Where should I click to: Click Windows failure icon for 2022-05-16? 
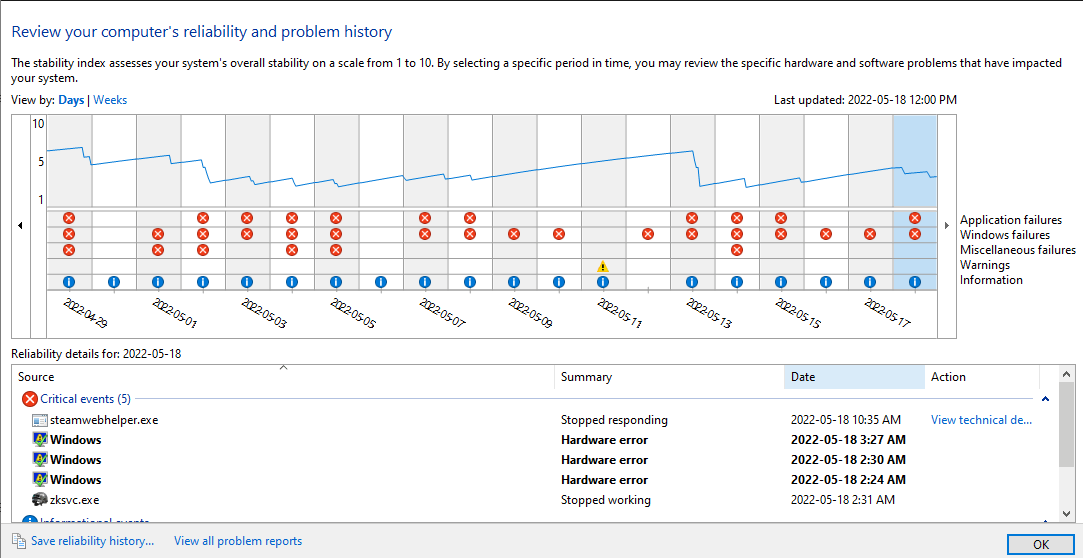click(825, 234)
